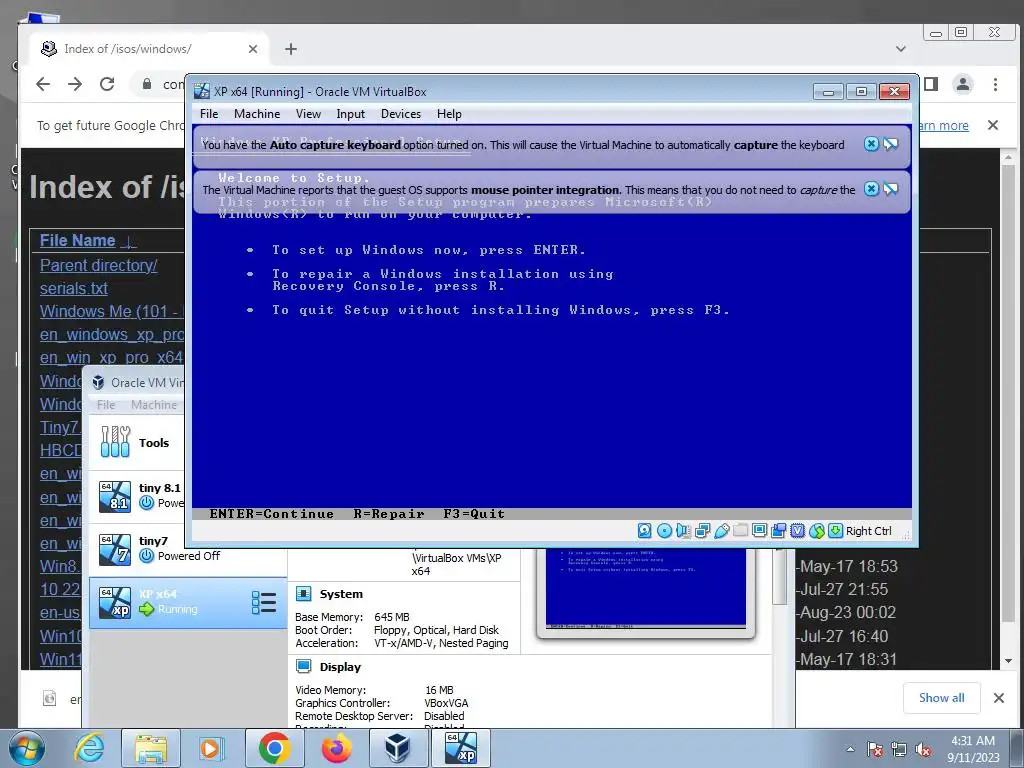The image size is (1024, 768).
Task: Open Input menu in XP x64 VM window
Action: pos(351,114)
